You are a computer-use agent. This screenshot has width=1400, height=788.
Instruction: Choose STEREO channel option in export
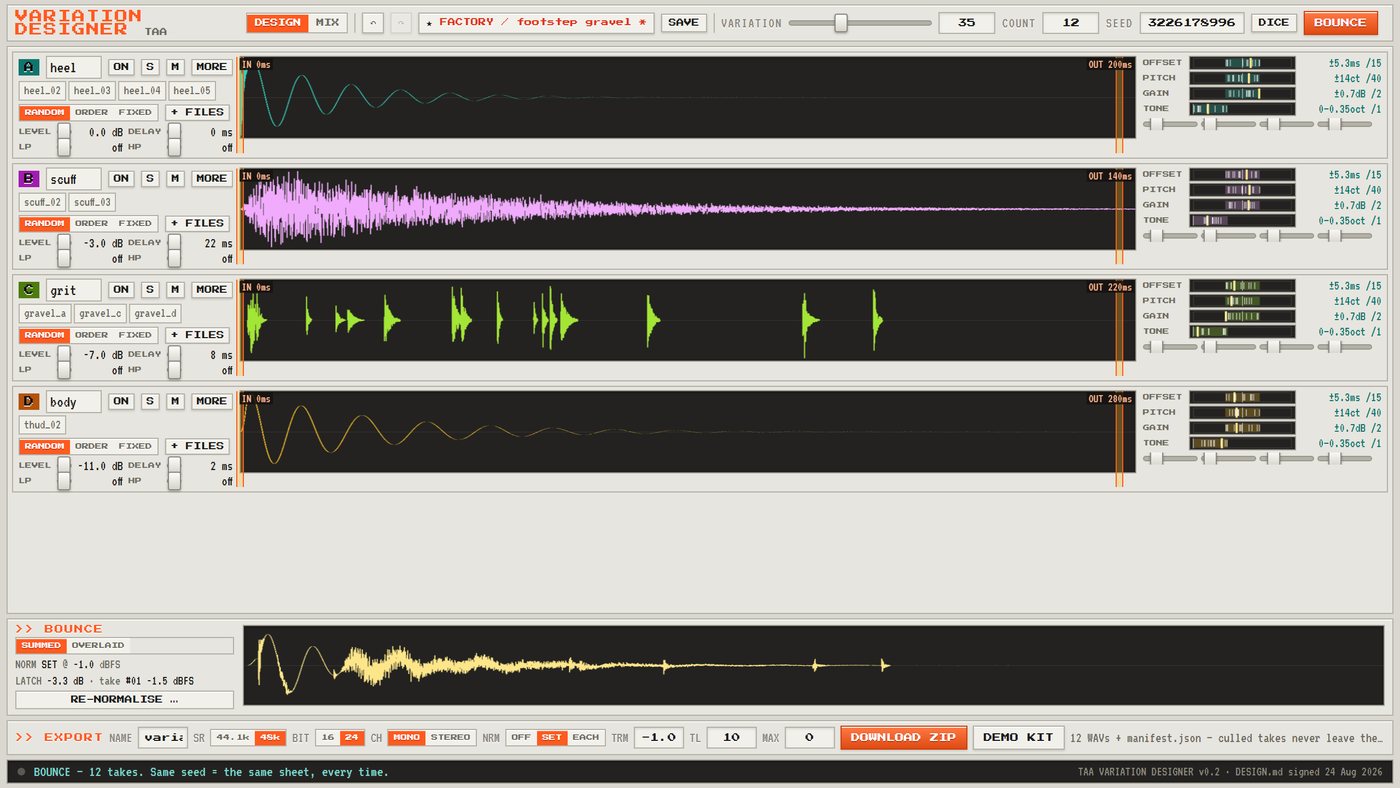pyautogui.click(x=450, y=738)
